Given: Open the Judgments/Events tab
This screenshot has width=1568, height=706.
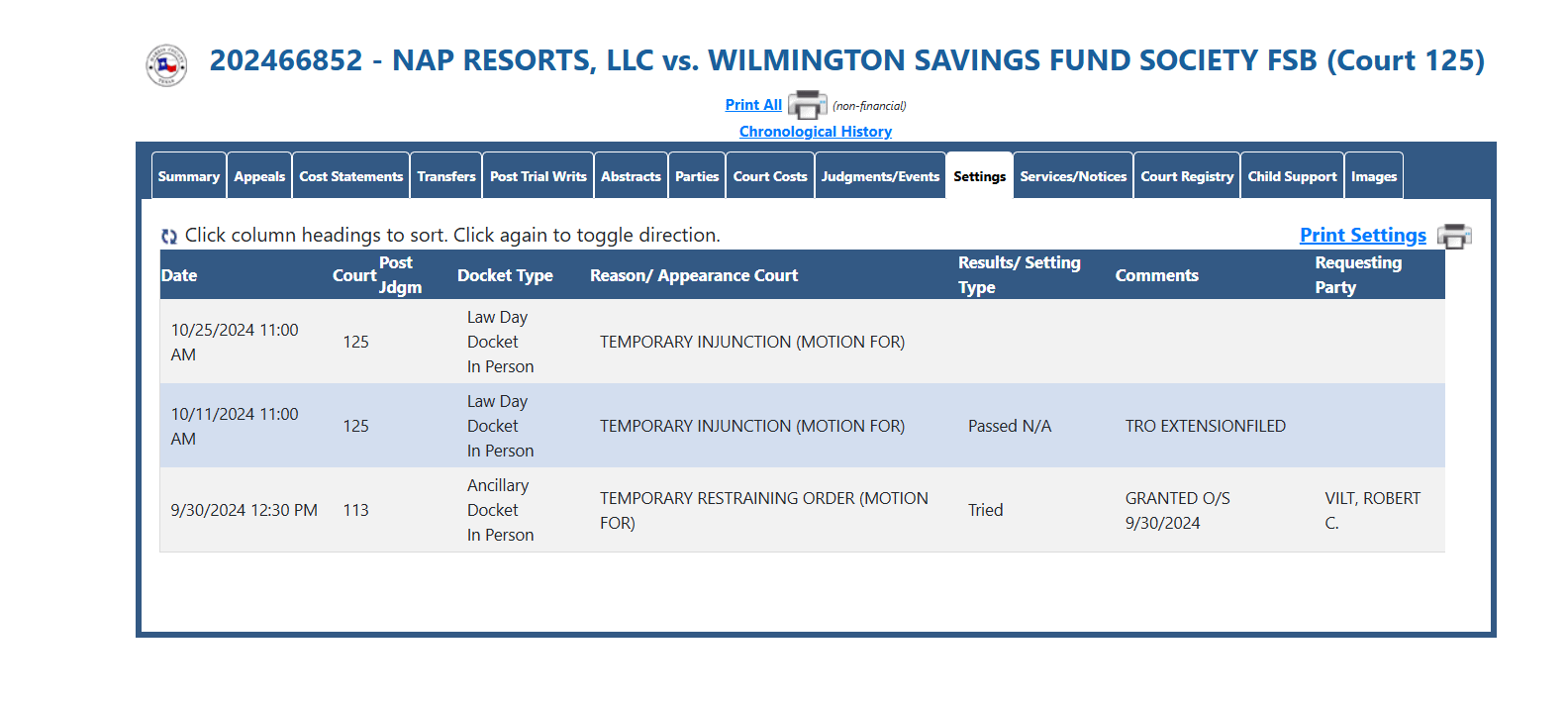Looking at the screenshot, I should pyautogui.click(x=880, y=176).
